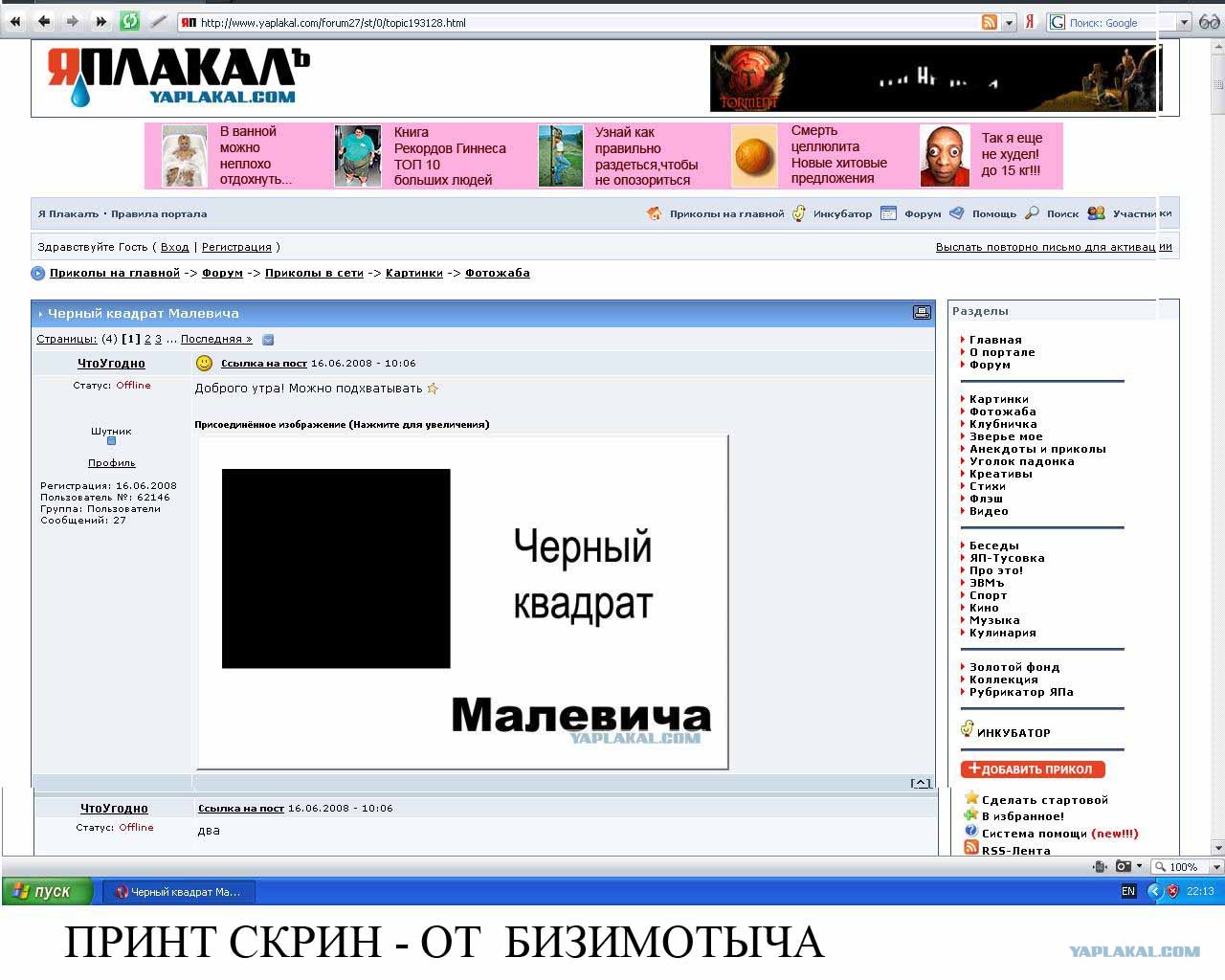Open 'Анекдоты и приколы' sidebar section

[1037, 449]
